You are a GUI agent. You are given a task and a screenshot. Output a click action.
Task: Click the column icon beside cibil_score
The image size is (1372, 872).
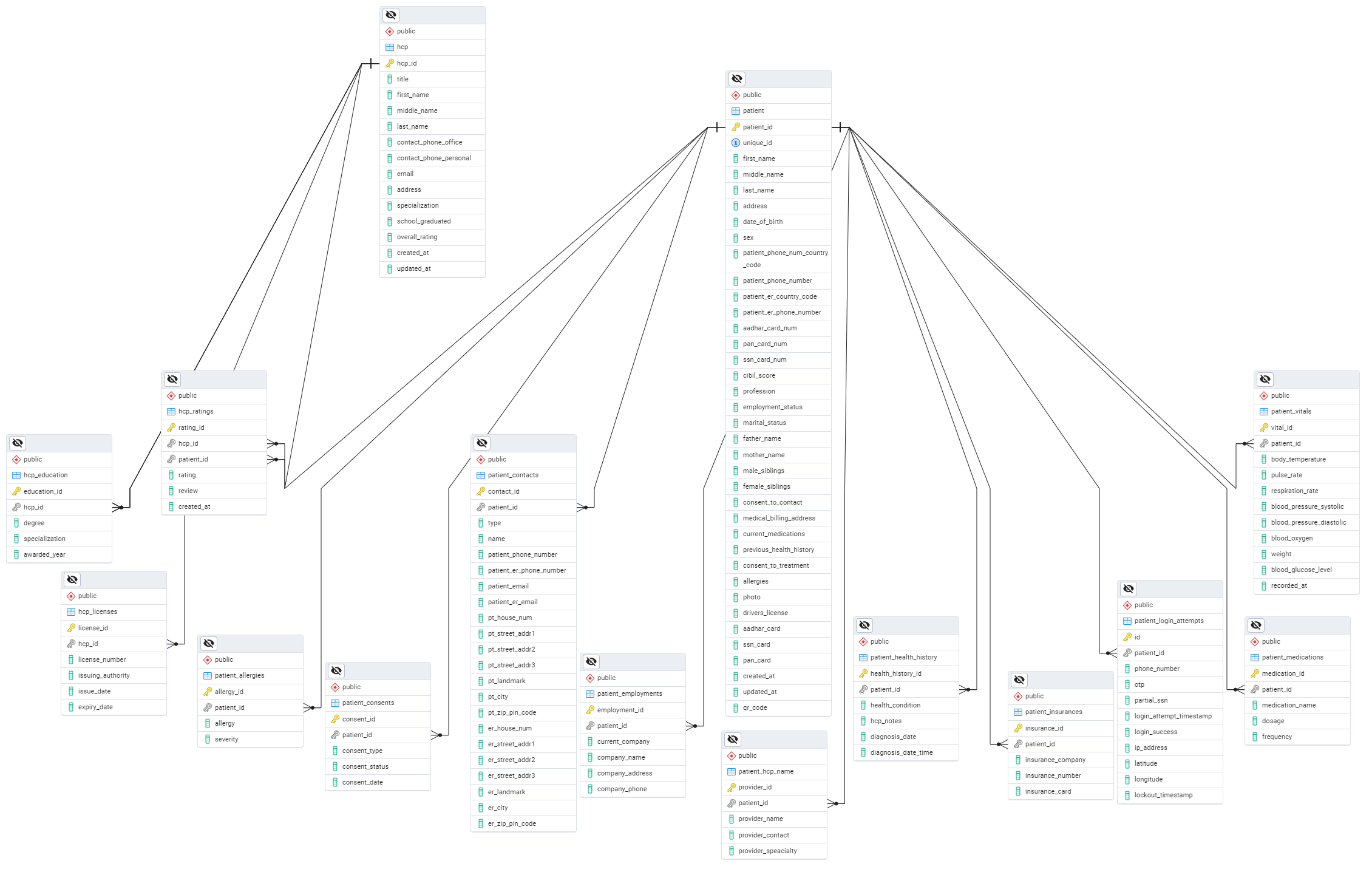[736, 376]
